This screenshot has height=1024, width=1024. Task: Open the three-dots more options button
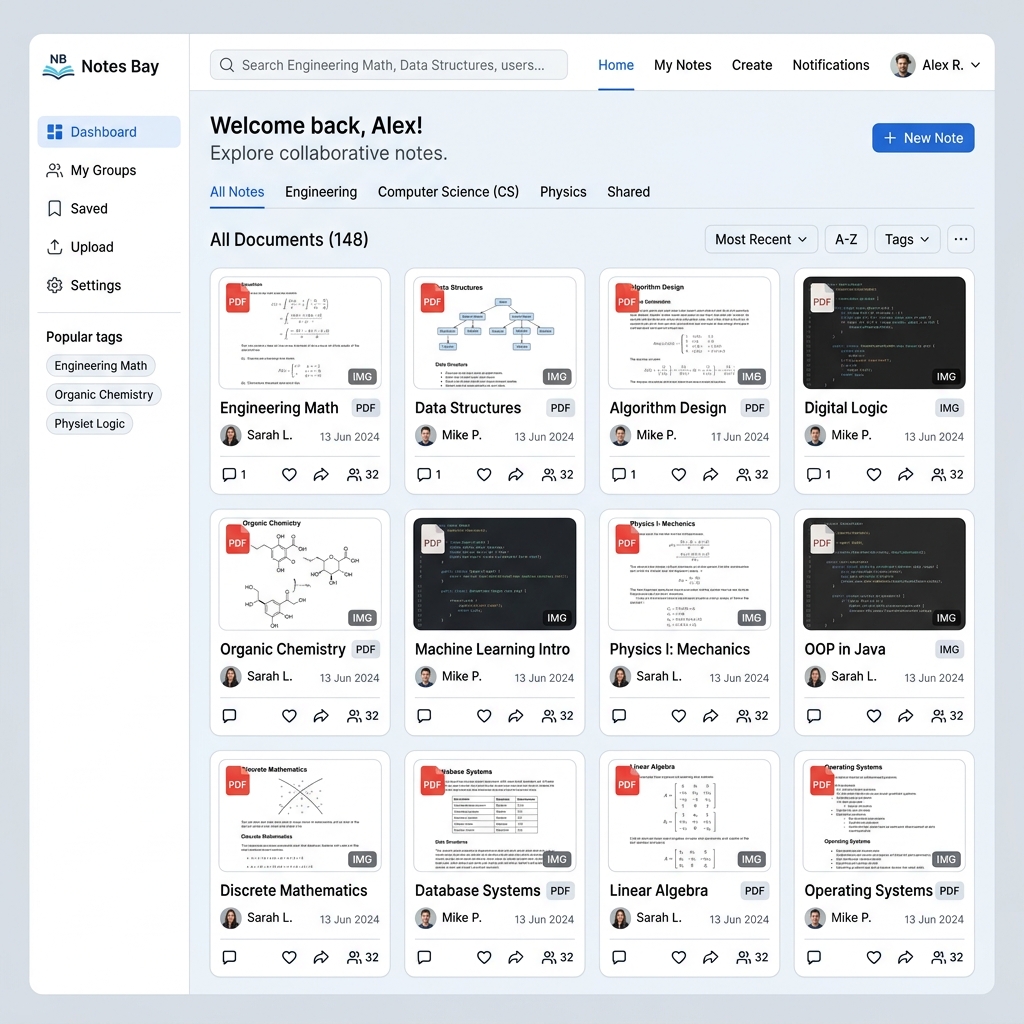click(x=961, y=239)
